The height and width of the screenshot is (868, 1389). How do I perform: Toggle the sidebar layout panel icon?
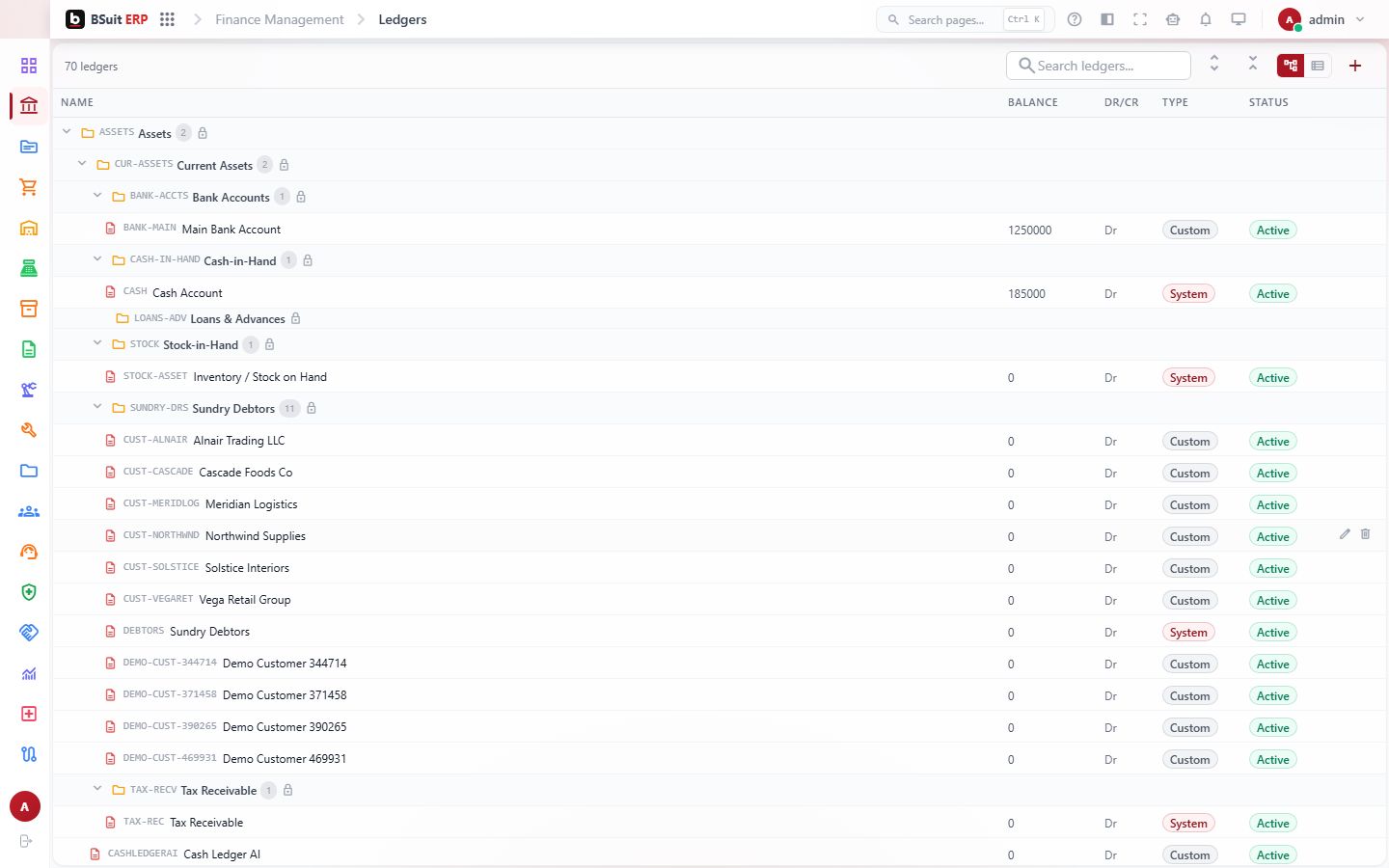1107,19
